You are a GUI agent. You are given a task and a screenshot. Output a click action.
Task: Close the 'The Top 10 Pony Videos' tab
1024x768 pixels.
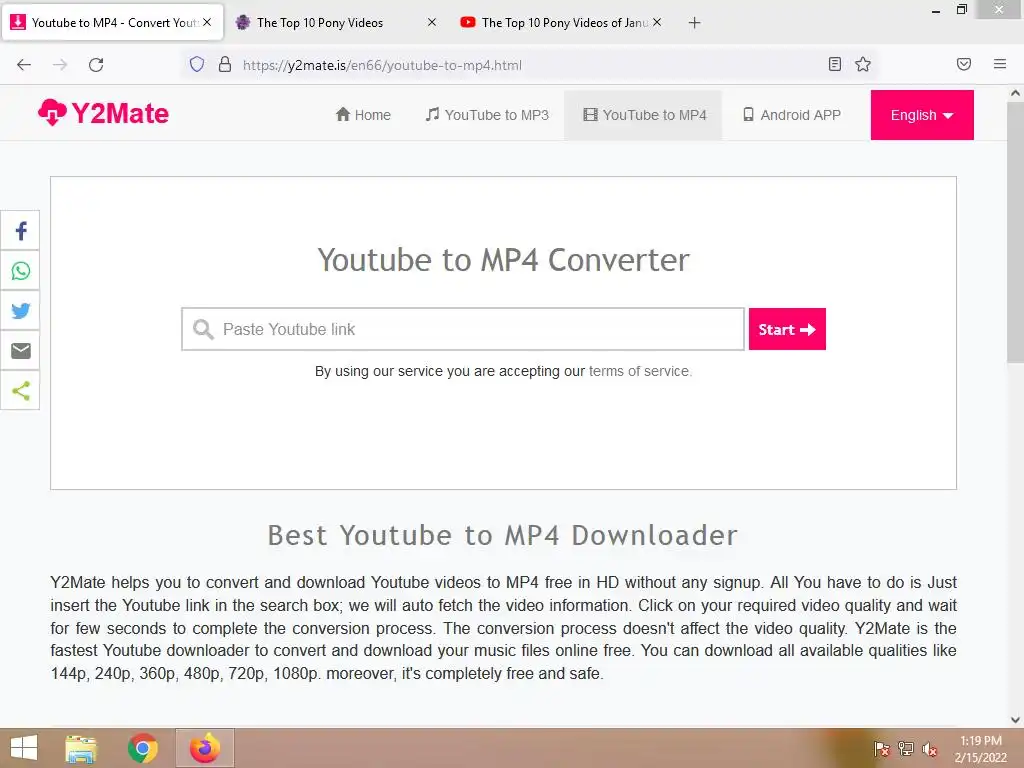click(x=432, y=22)
